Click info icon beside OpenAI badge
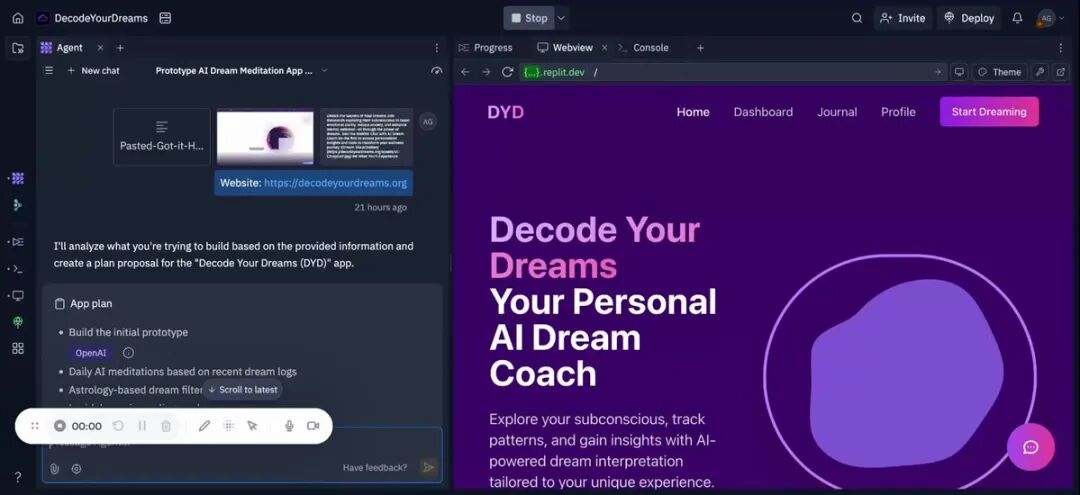Screen dimensions: 1080x495 (128, 352)
